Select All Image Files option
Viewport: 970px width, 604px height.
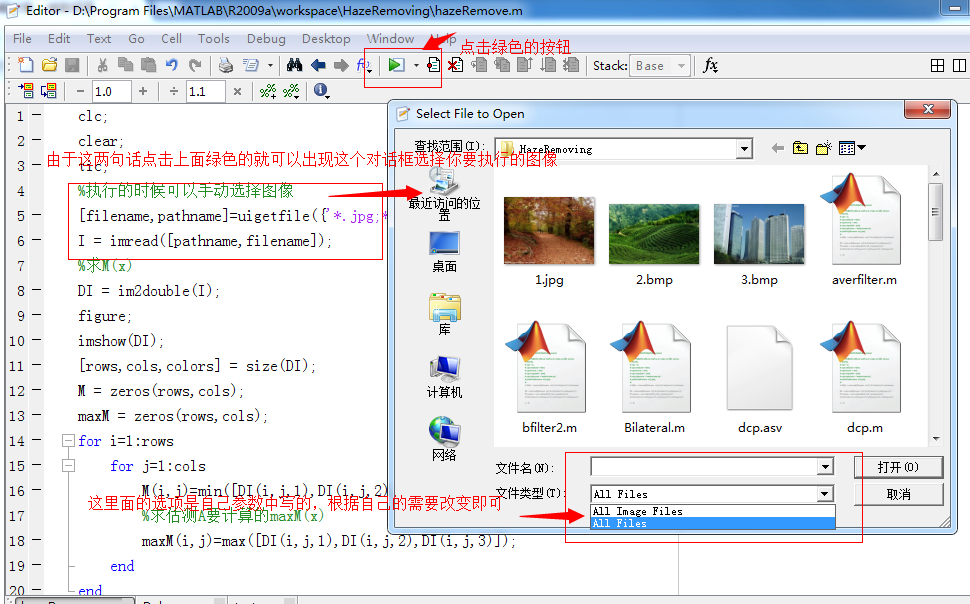click(713, 511)
